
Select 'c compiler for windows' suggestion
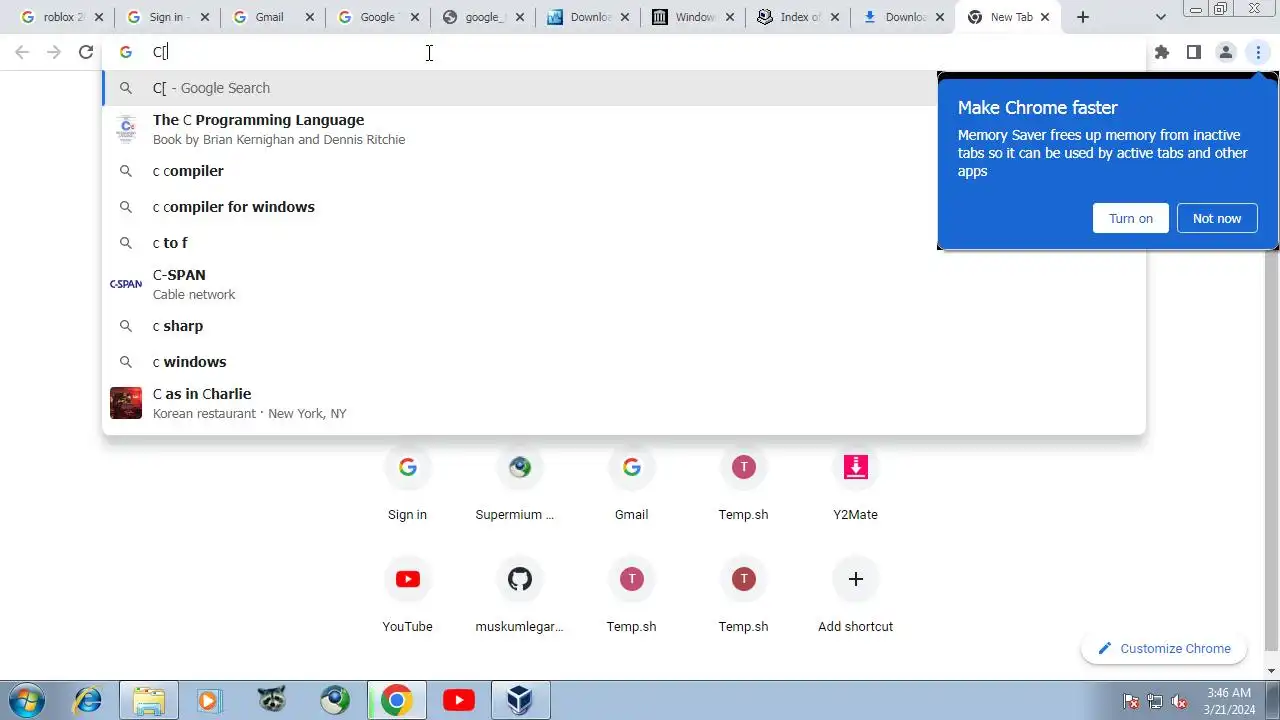click(x=624, y=207)
